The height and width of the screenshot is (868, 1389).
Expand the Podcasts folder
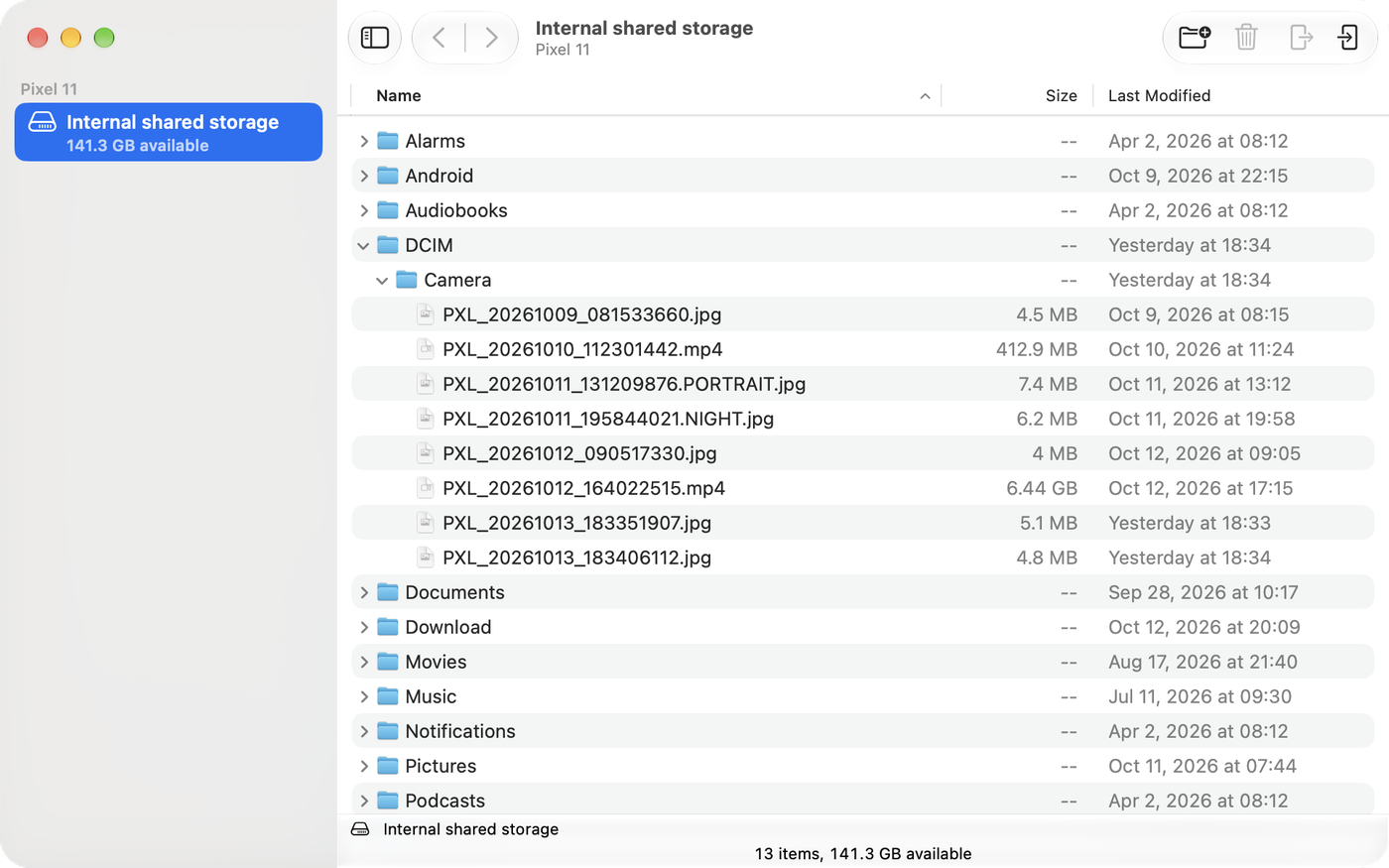364,801
